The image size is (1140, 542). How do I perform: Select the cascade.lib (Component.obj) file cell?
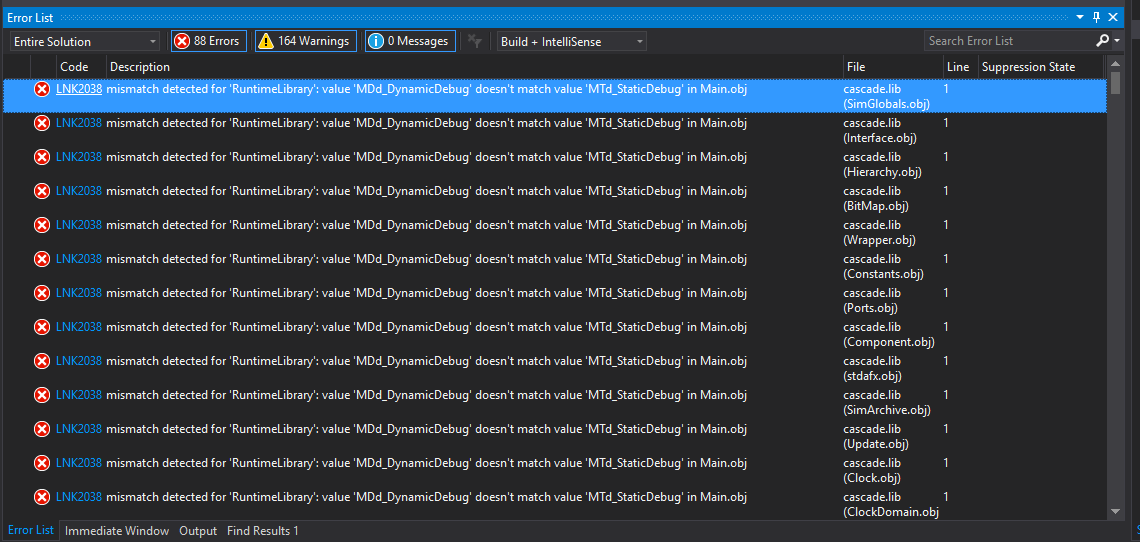click(x=888, y=334)
